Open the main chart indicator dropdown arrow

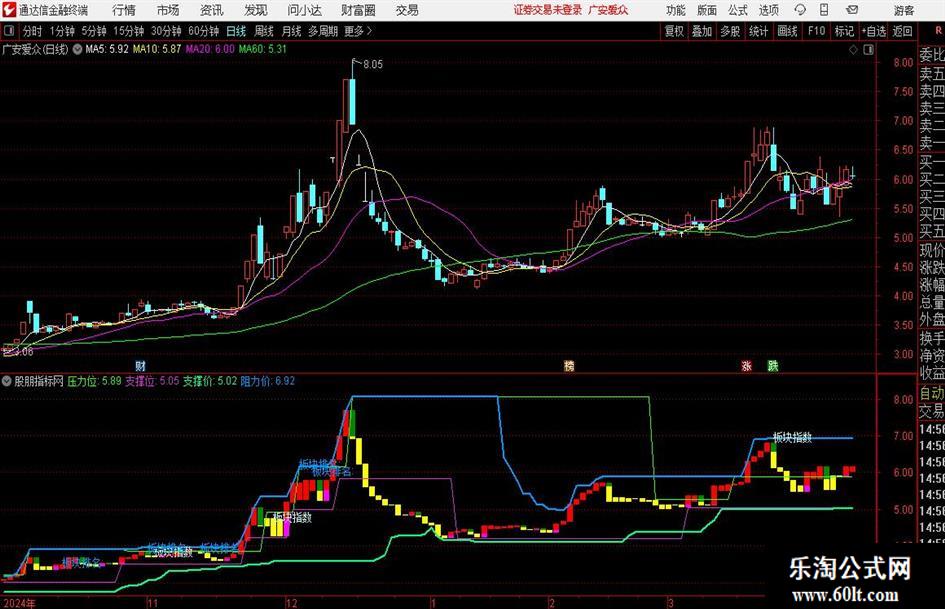pyautogui.click(x=77, y=49)
